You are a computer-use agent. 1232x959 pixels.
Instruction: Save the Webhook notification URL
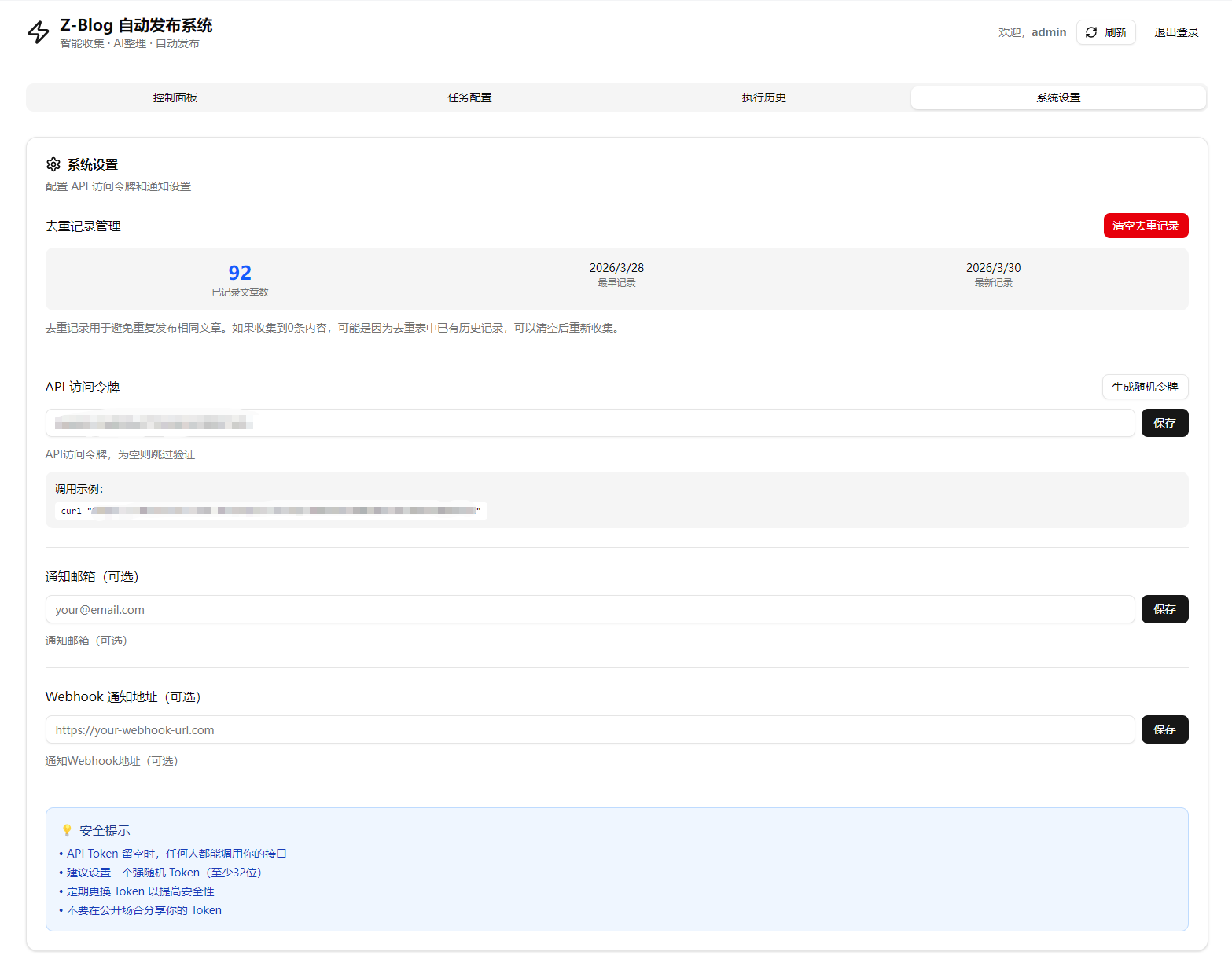tap(1164, 729)
